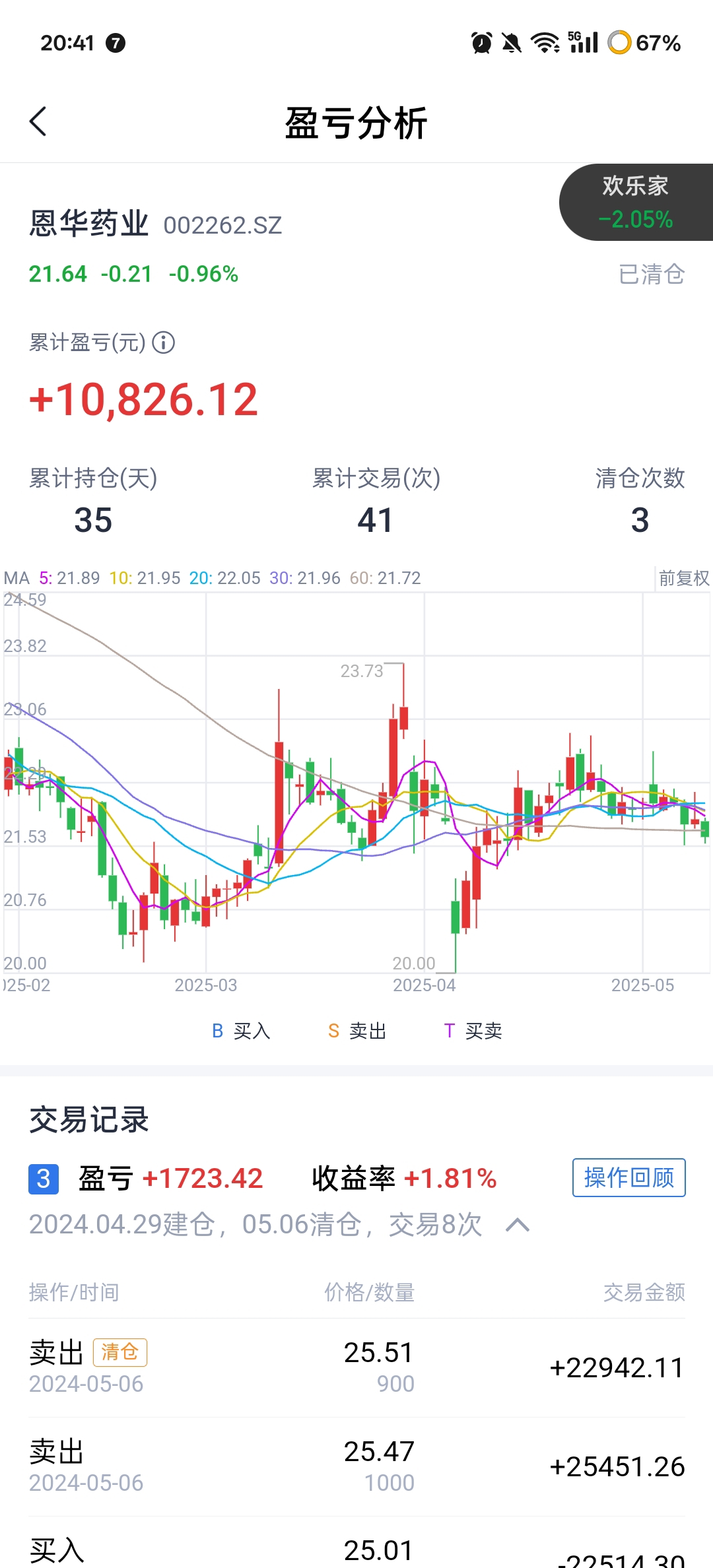The width and height of the screenshot is (713, 1568).
Task: Tap the 23.73 high candlestick on chart
Action: [403, 718]
